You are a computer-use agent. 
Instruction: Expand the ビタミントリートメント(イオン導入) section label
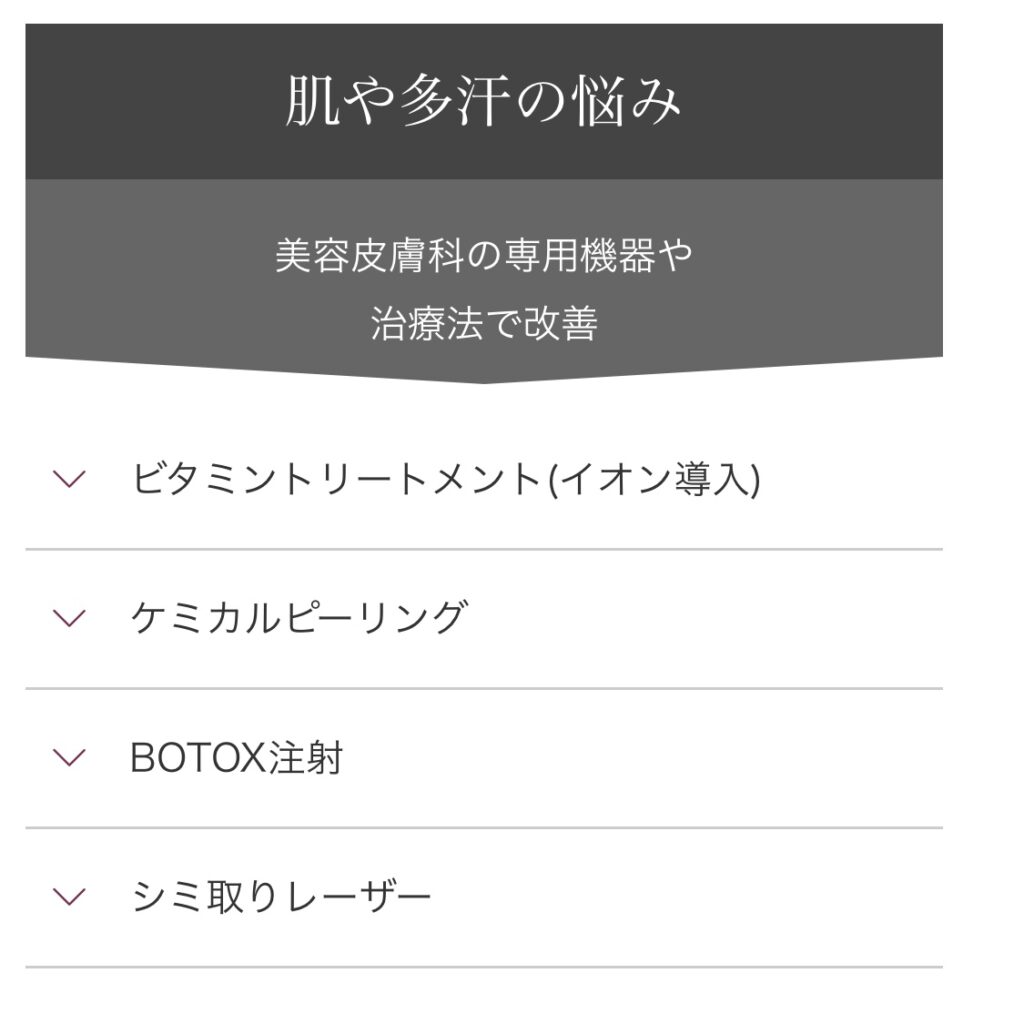pos(446,479)
